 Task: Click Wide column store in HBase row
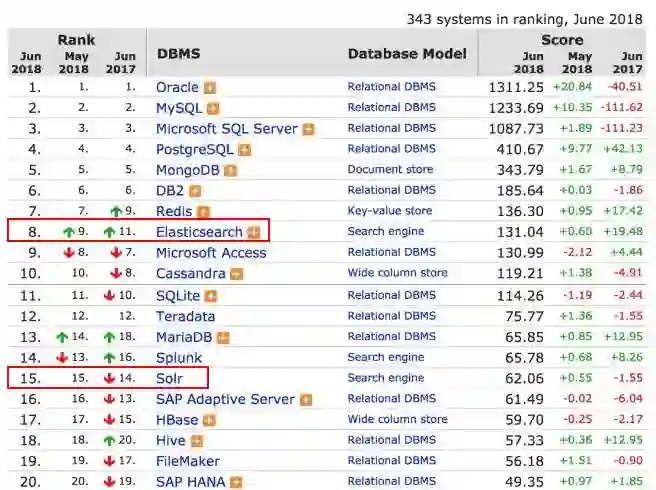coord(397,419)
